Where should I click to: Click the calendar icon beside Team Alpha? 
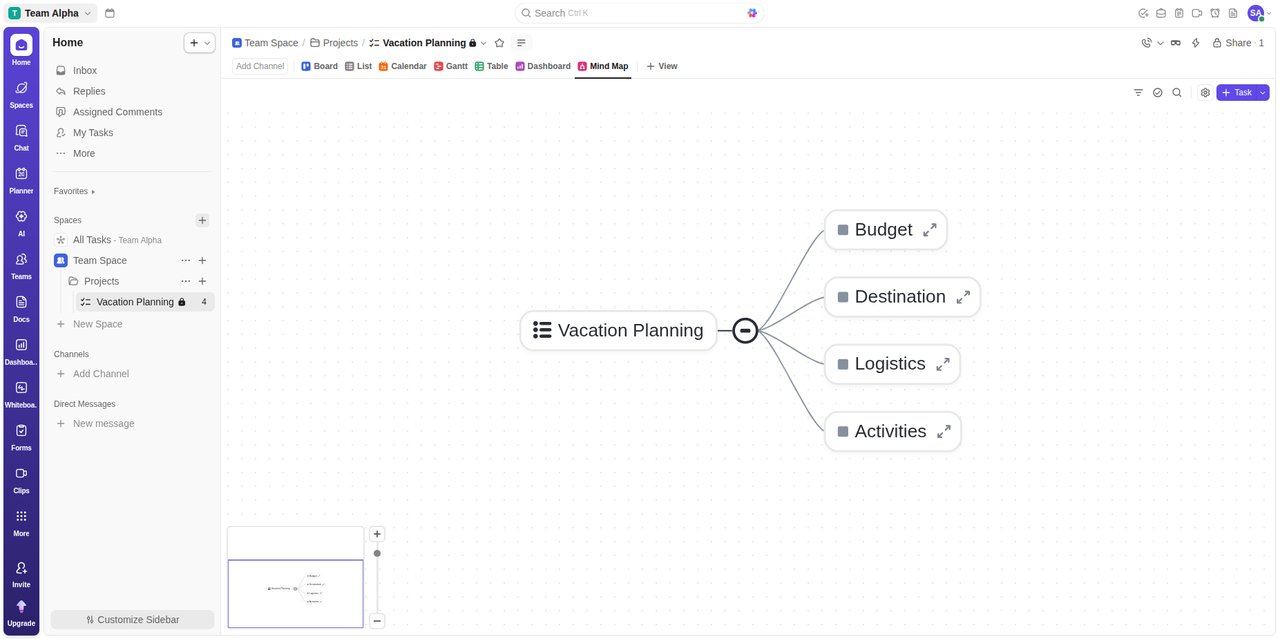coord(110,13)
